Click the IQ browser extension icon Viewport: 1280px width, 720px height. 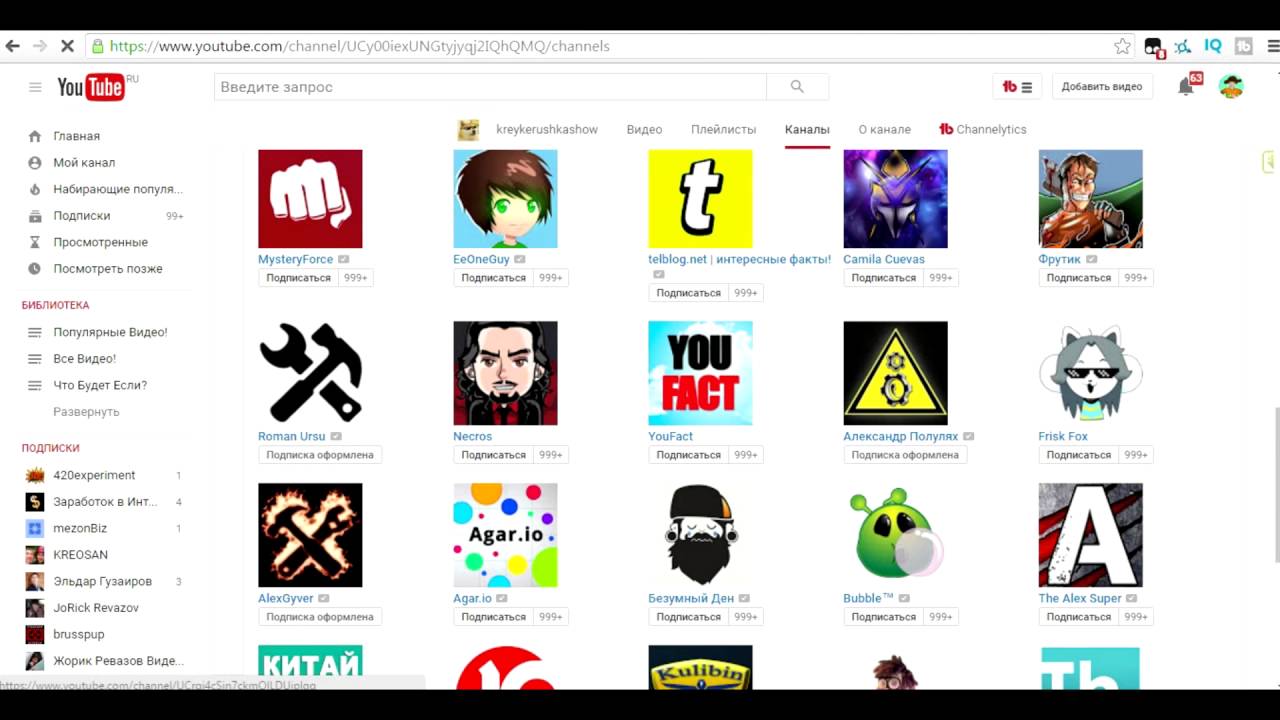[x=1213, y=46]
